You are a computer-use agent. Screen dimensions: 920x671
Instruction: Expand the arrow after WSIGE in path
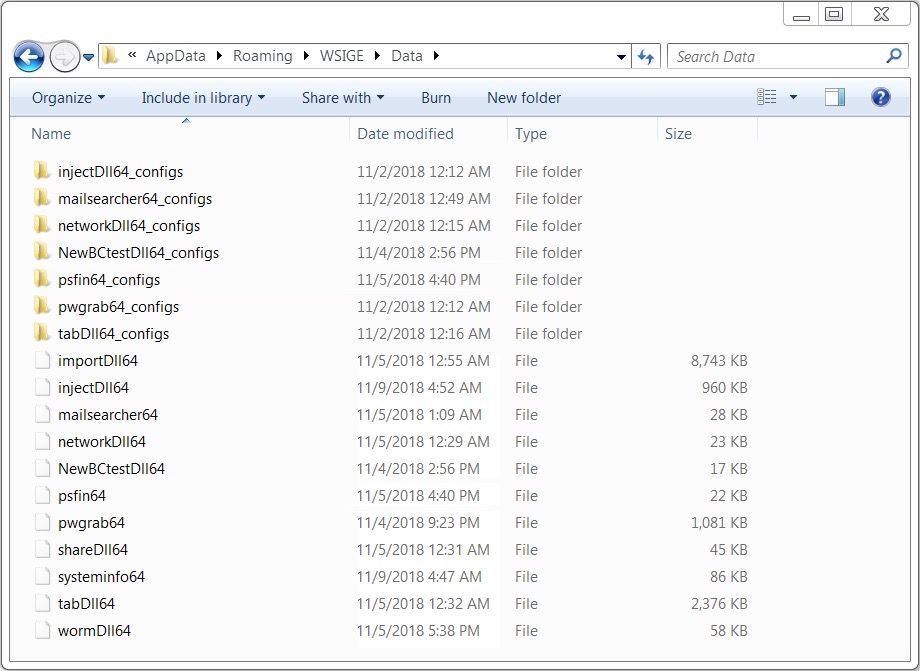tap(377, 56)
